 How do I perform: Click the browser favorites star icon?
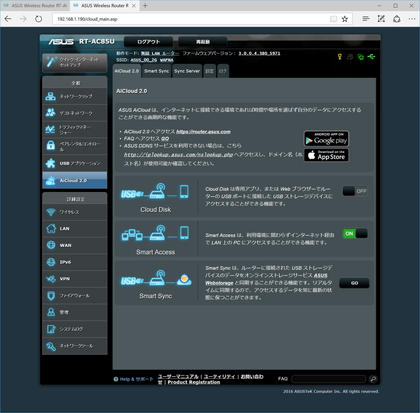(345, 19)
